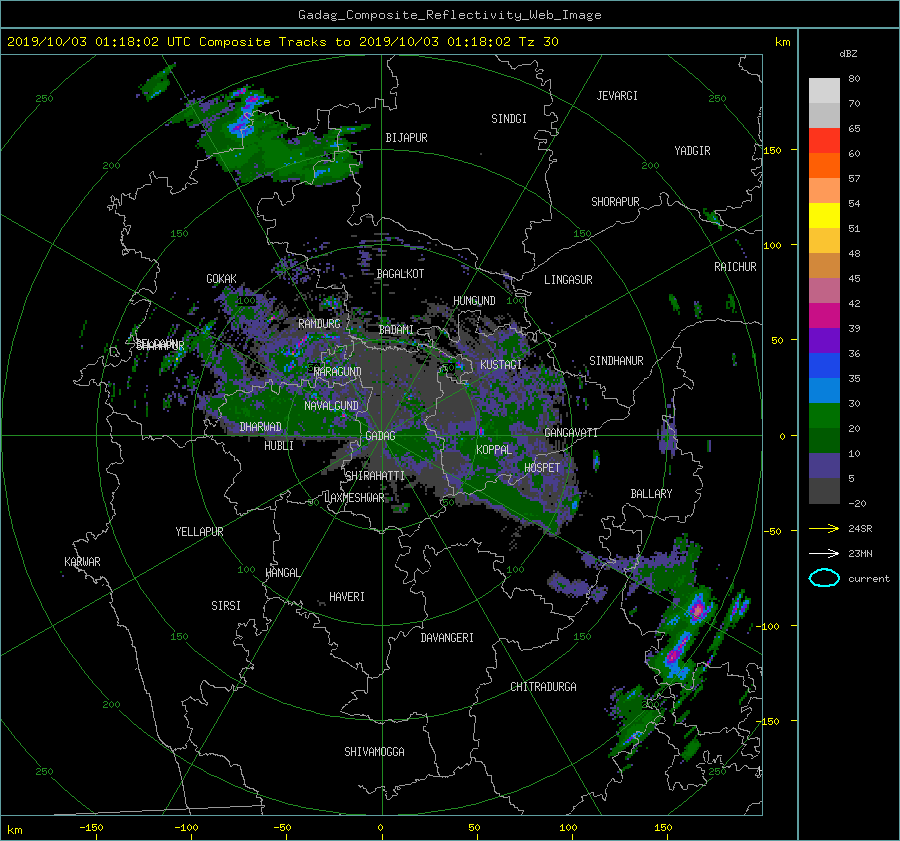This screenshot has width=900, height=841.
Task: Click the white 23MN arrow legend icon
Action: click(824, 553)
